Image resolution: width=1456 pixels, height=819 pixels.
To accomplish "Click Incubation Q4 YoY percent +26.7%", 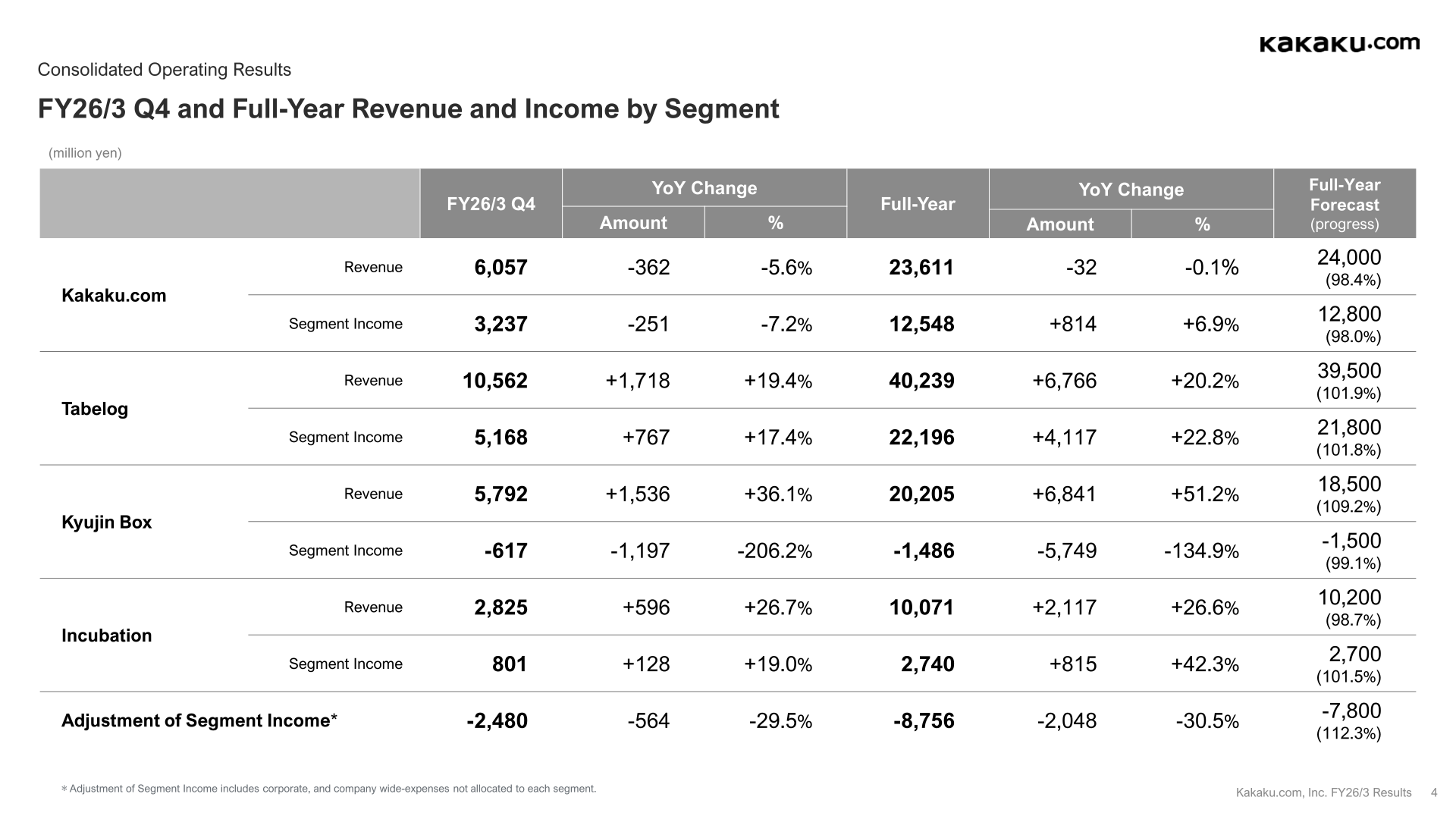I will pos(778,607).
